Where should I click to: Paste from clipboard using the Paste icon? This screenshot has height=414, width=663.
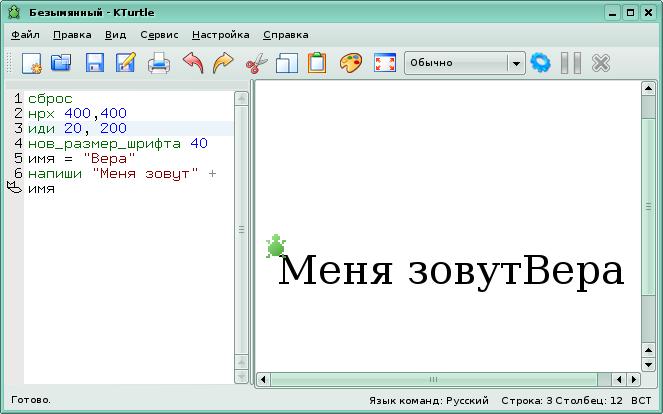point(317,63)
